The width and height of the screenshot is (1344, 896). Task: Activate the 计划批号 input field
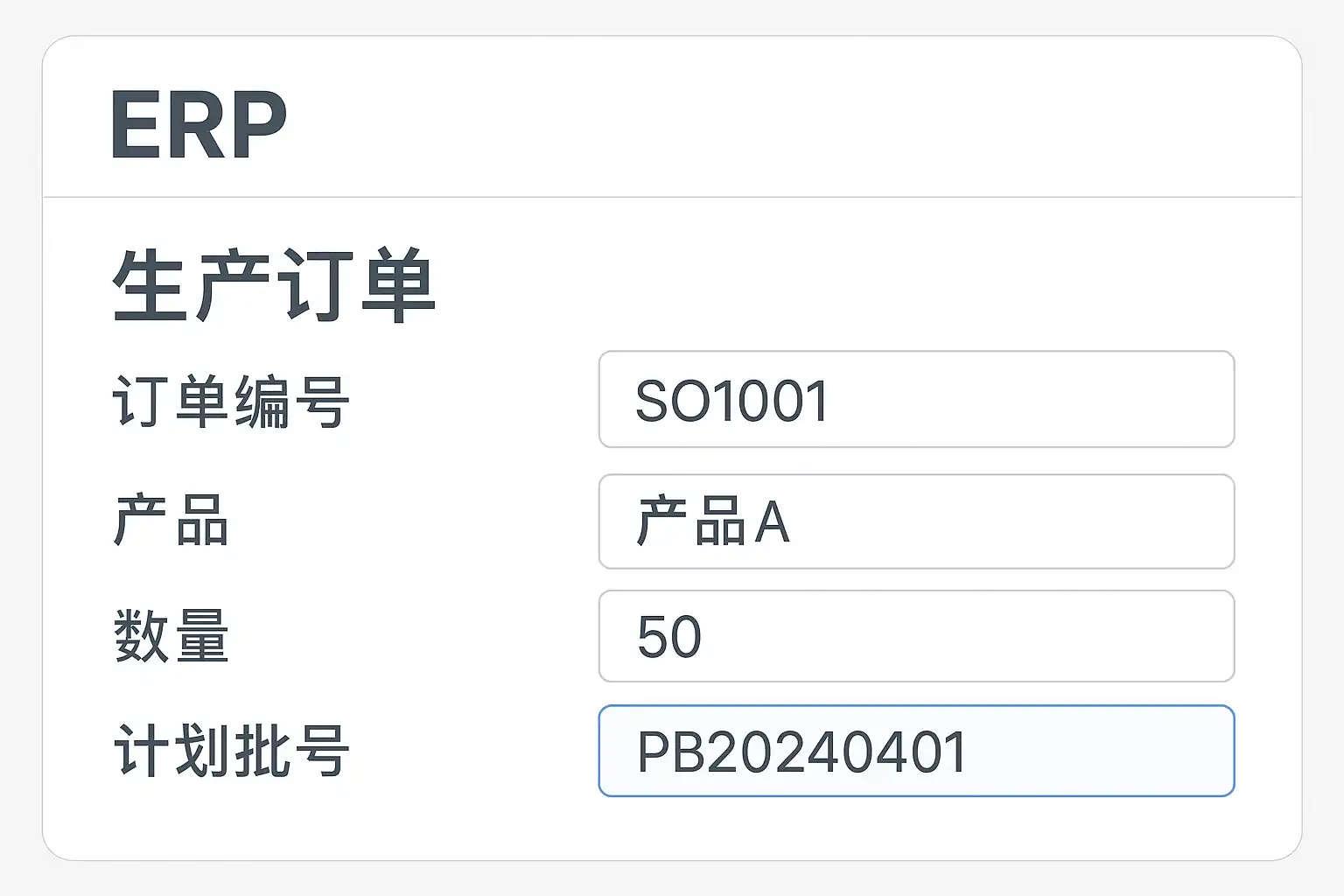(915, 751)
